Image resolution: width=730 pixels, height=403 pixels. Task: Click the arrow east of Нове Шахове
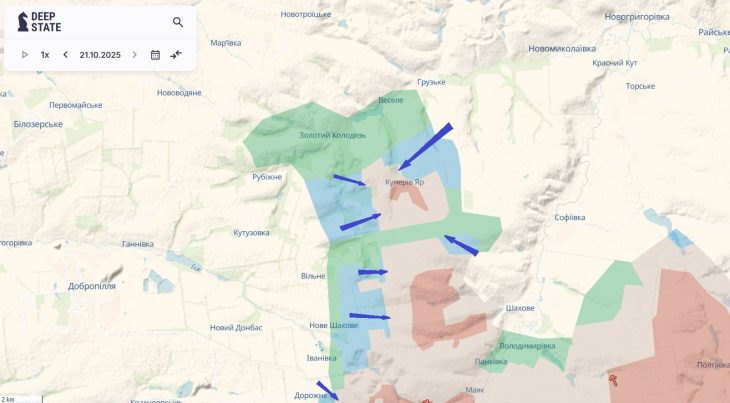(x=371, y=315)
